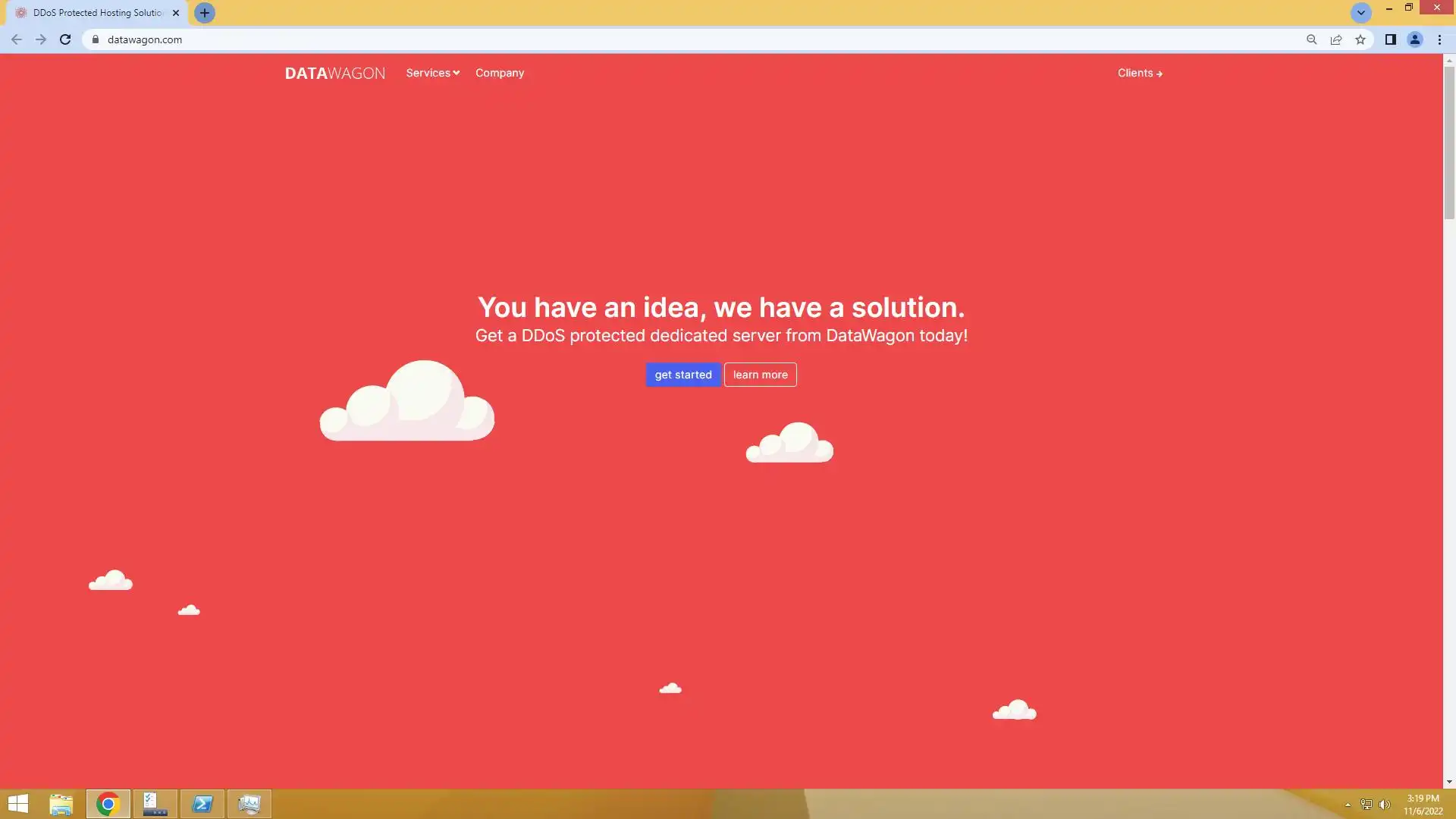Click the learn more button
The image size is (1456, 819).
(x=760, y=375)
